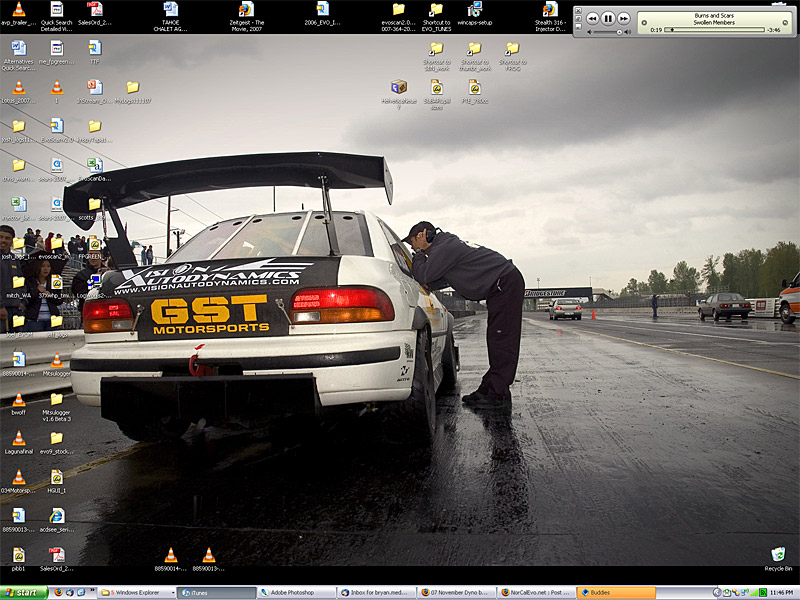800x600 pixels.
Task: Open the Quick Search Detailed desktop file
Action: [x=57, y=16]
